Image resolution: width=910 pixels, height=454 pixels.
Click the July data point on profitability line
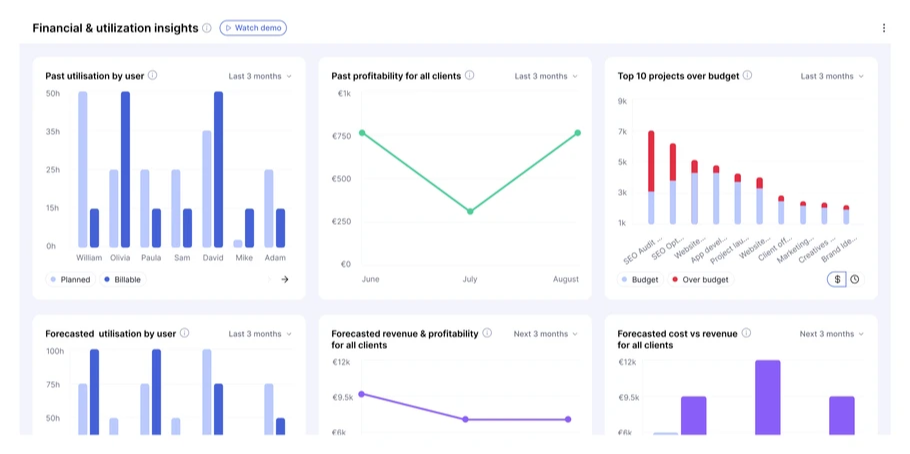(x=469, y=211)
